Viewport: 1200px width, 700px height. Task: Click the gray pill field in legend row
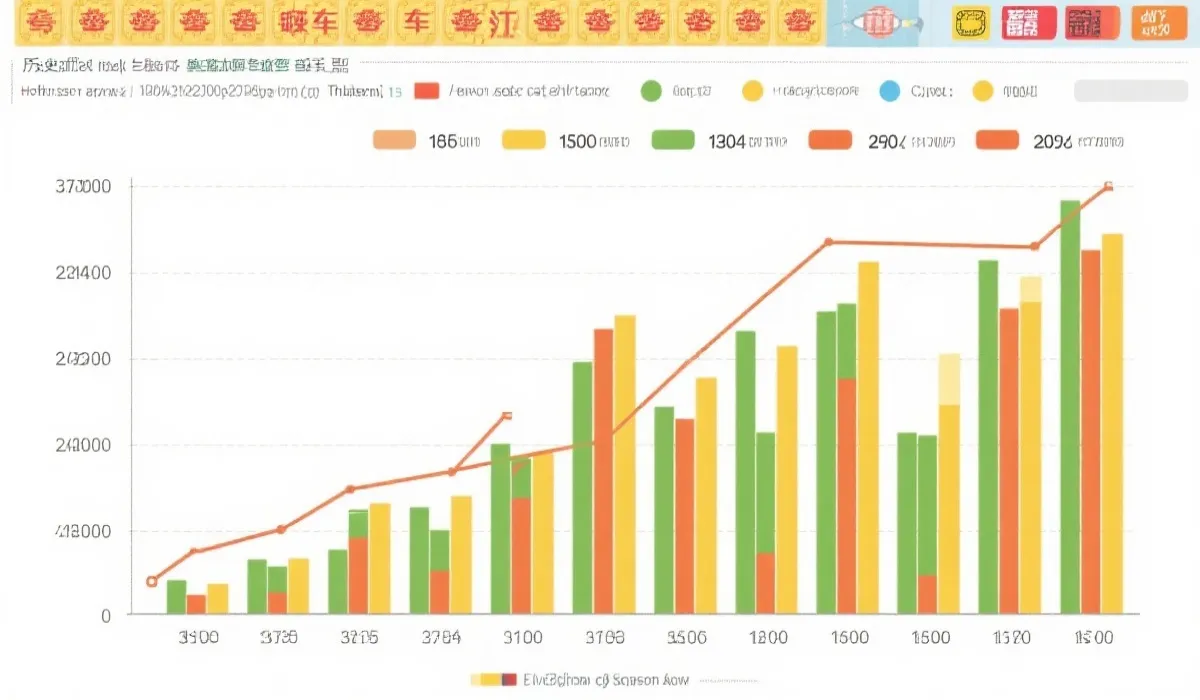[x=1129, y=92]
